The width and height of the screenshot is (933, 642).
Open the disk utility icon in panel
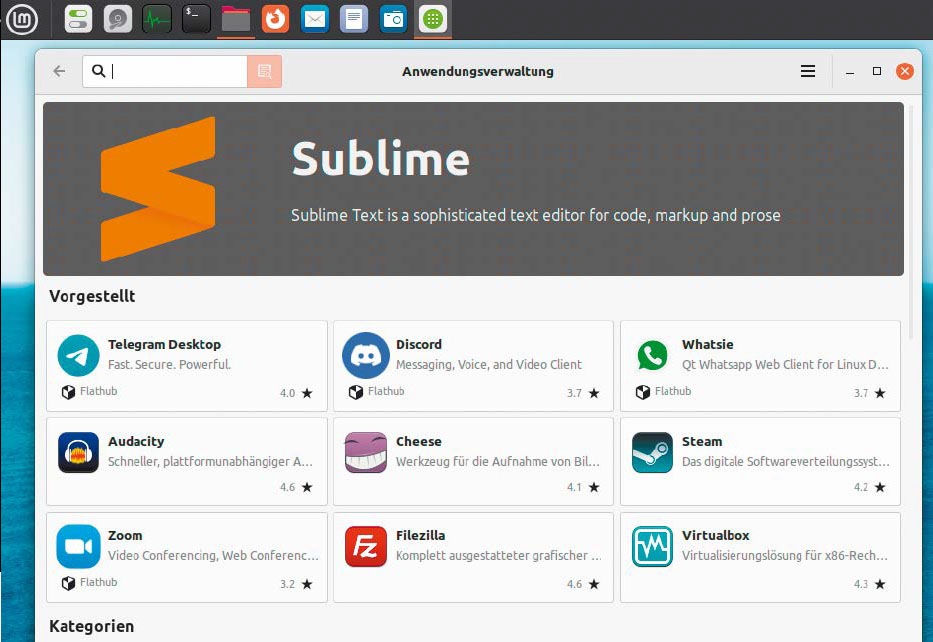click(118, 19)
